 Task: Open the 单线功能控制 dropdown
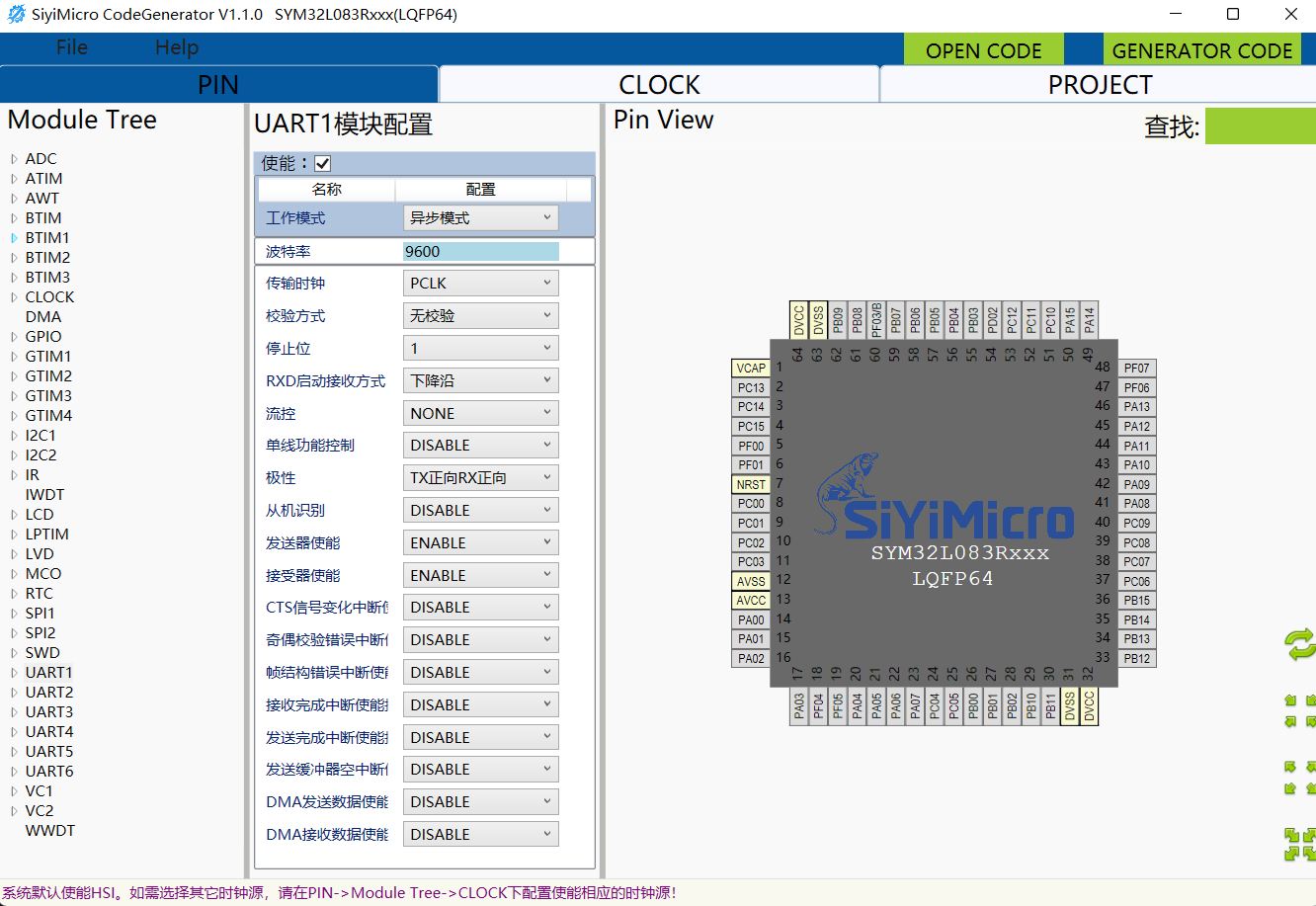pyautogui.click(x=481, y=445)
